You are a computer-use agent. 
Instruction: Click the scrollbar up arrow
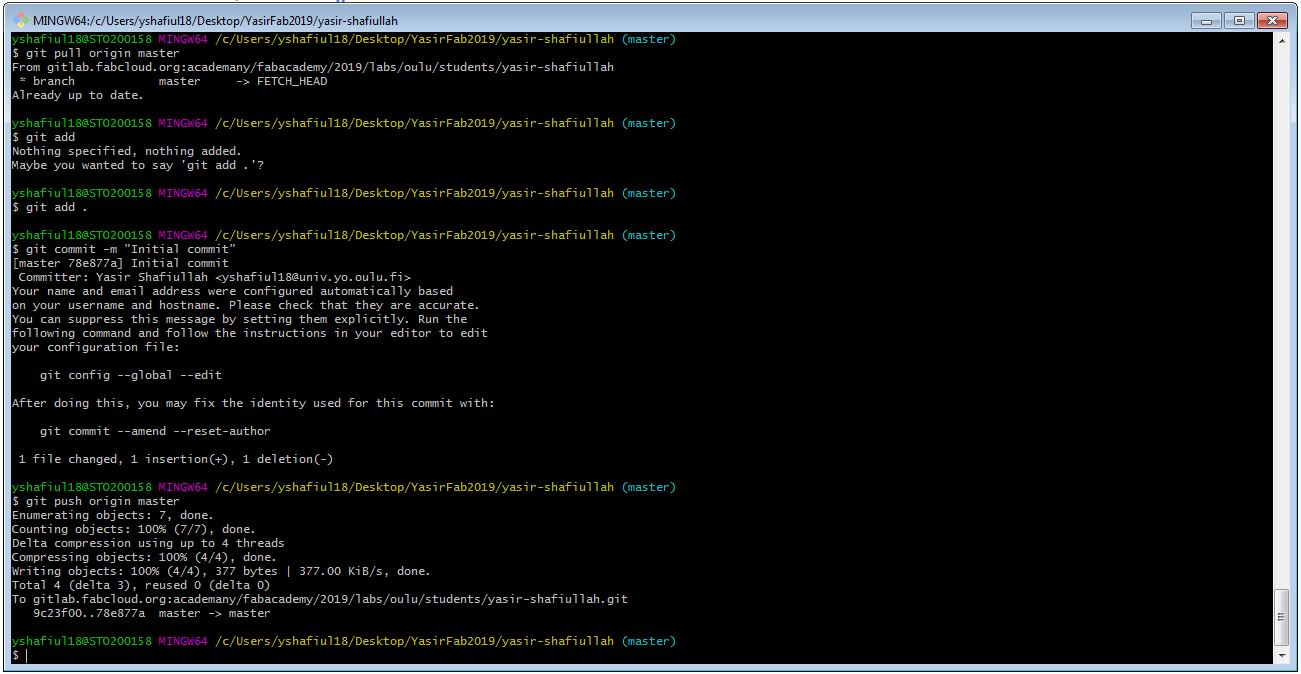point(1283,40)
